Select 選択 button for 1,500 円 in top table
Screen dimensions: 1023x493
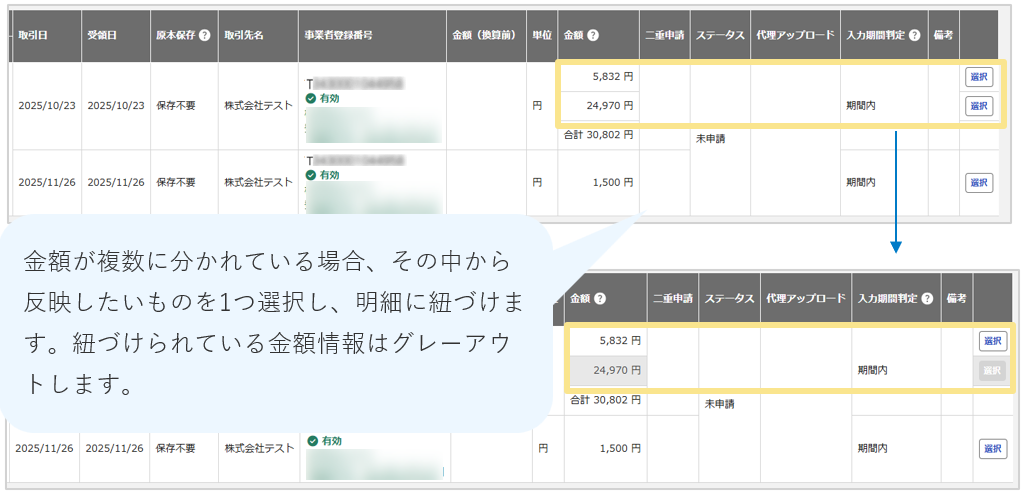pos(979,183)
